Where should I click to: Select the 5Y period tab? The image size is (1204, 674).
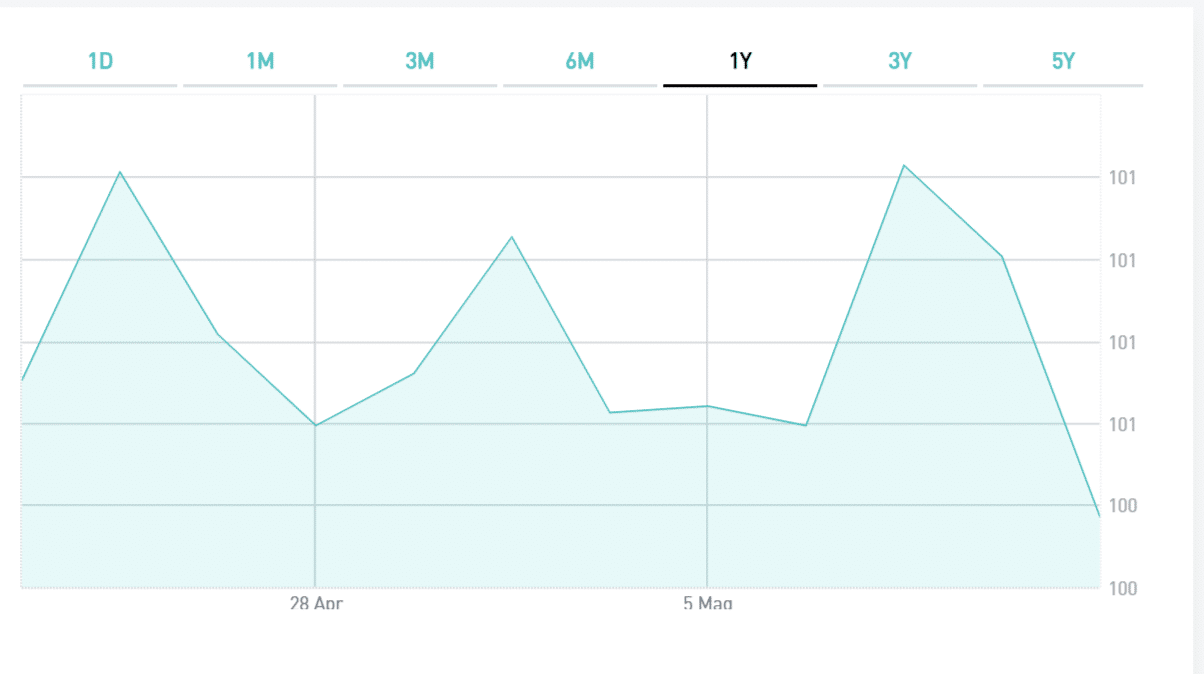point(1062,62)
